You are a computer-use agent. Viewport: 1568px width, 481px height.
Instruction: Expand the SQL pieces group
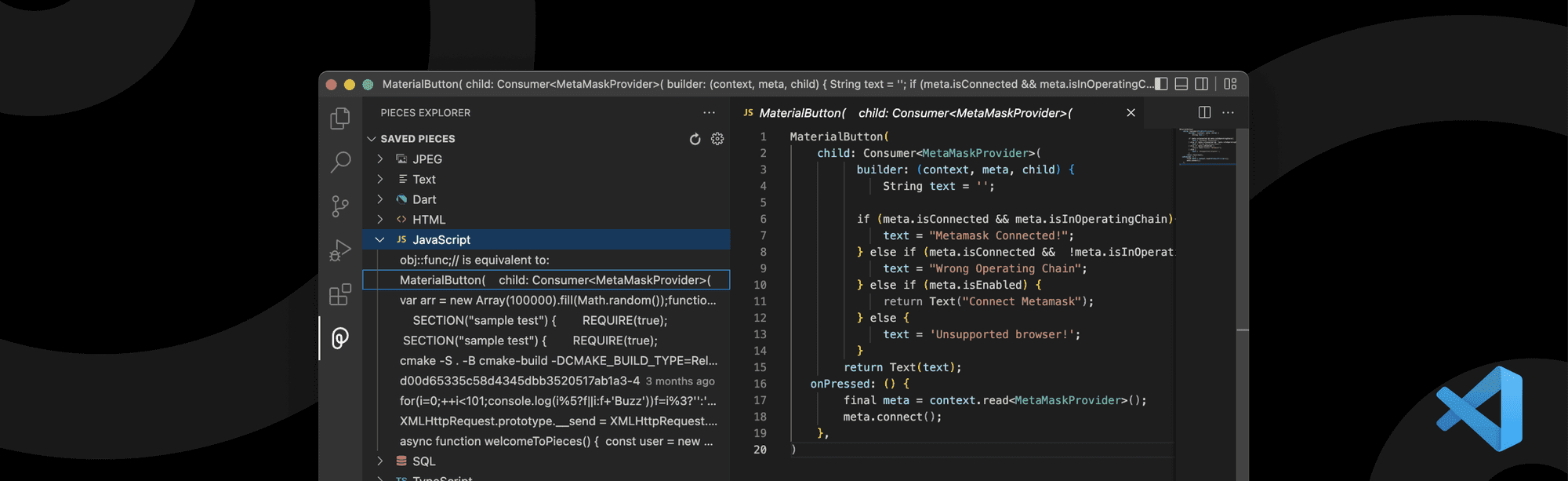tap(380, 461)
